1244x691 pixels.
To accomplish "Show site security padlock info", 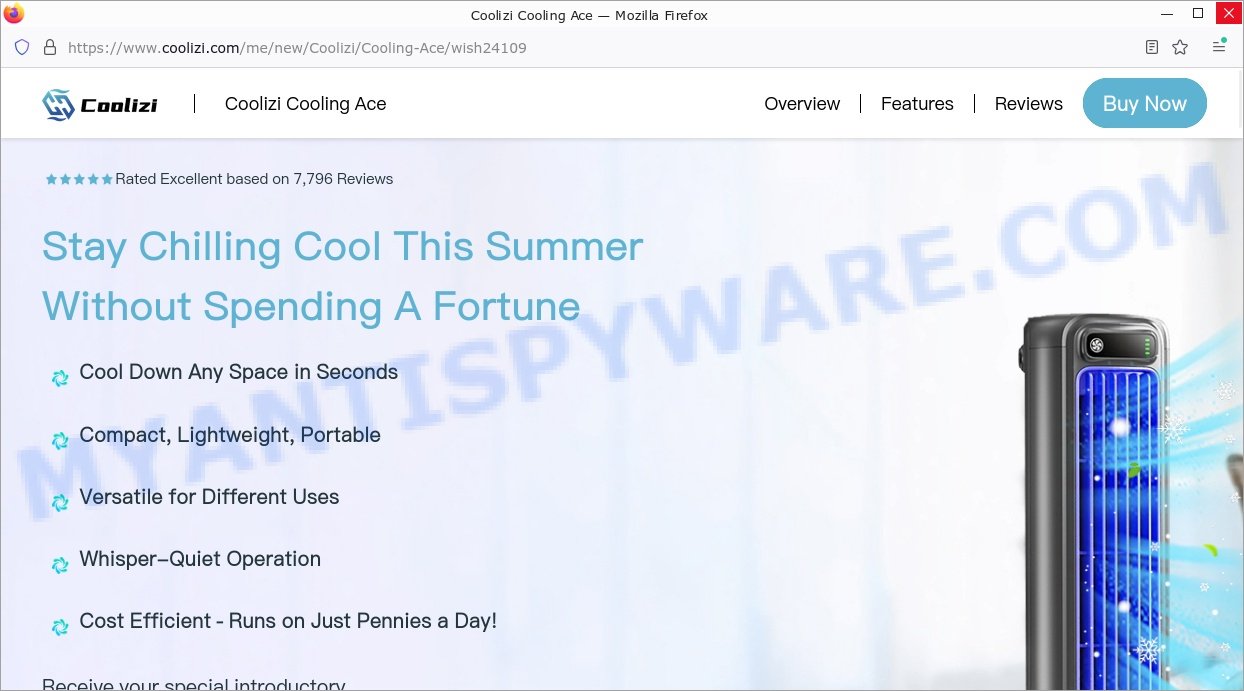I will (49, 47).
